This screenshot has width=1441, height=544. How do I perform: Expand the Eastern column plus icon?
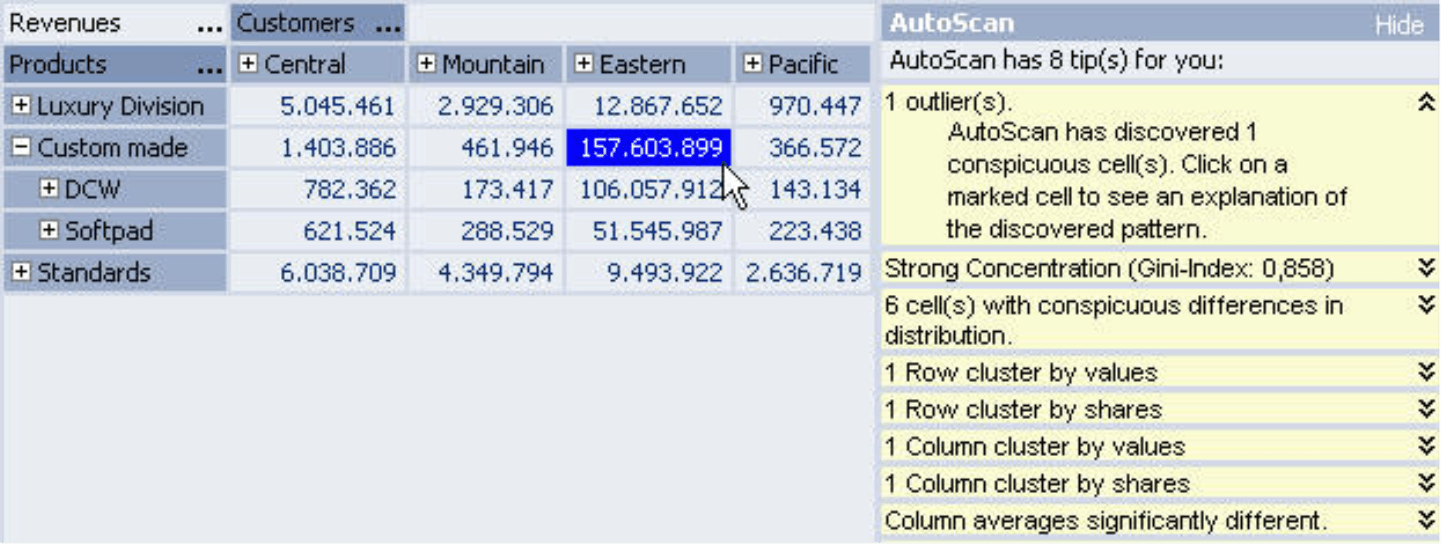tap(584, 65)
